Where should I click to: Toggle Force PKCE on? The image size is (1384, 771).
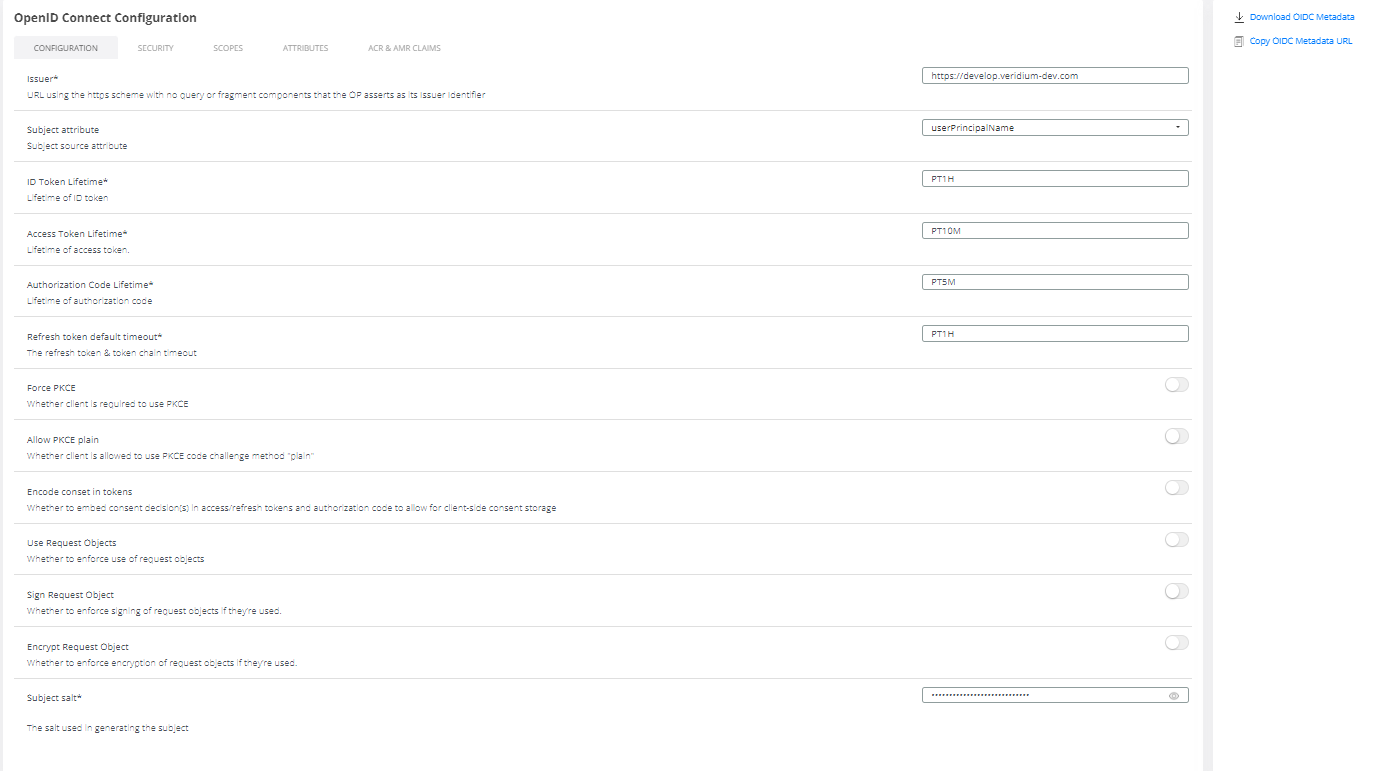[x=1176, y=384]
